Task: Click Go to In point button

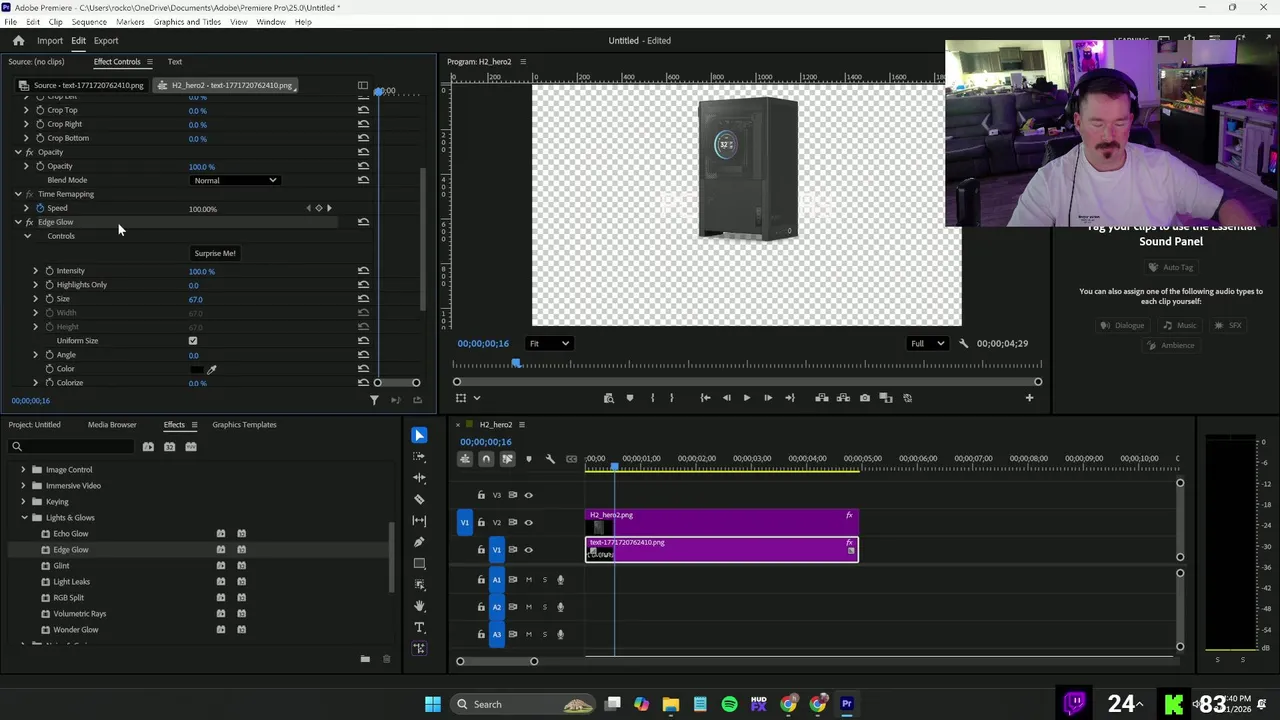Action: (705, 398)
